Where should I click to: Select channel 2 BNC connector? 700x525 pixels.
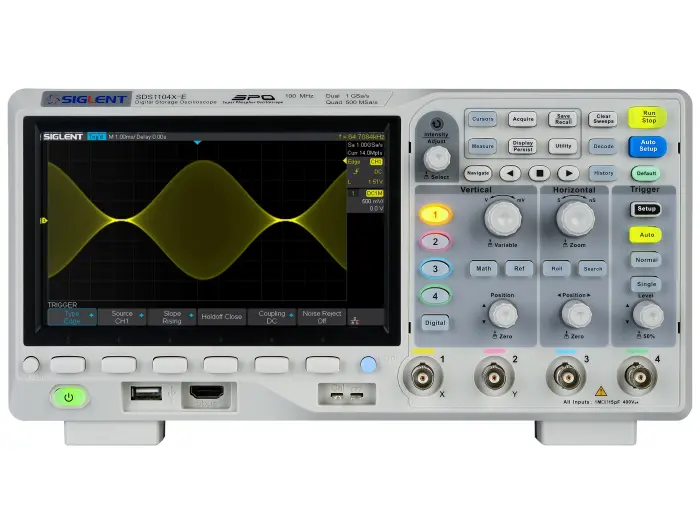[x=494, y=378]
